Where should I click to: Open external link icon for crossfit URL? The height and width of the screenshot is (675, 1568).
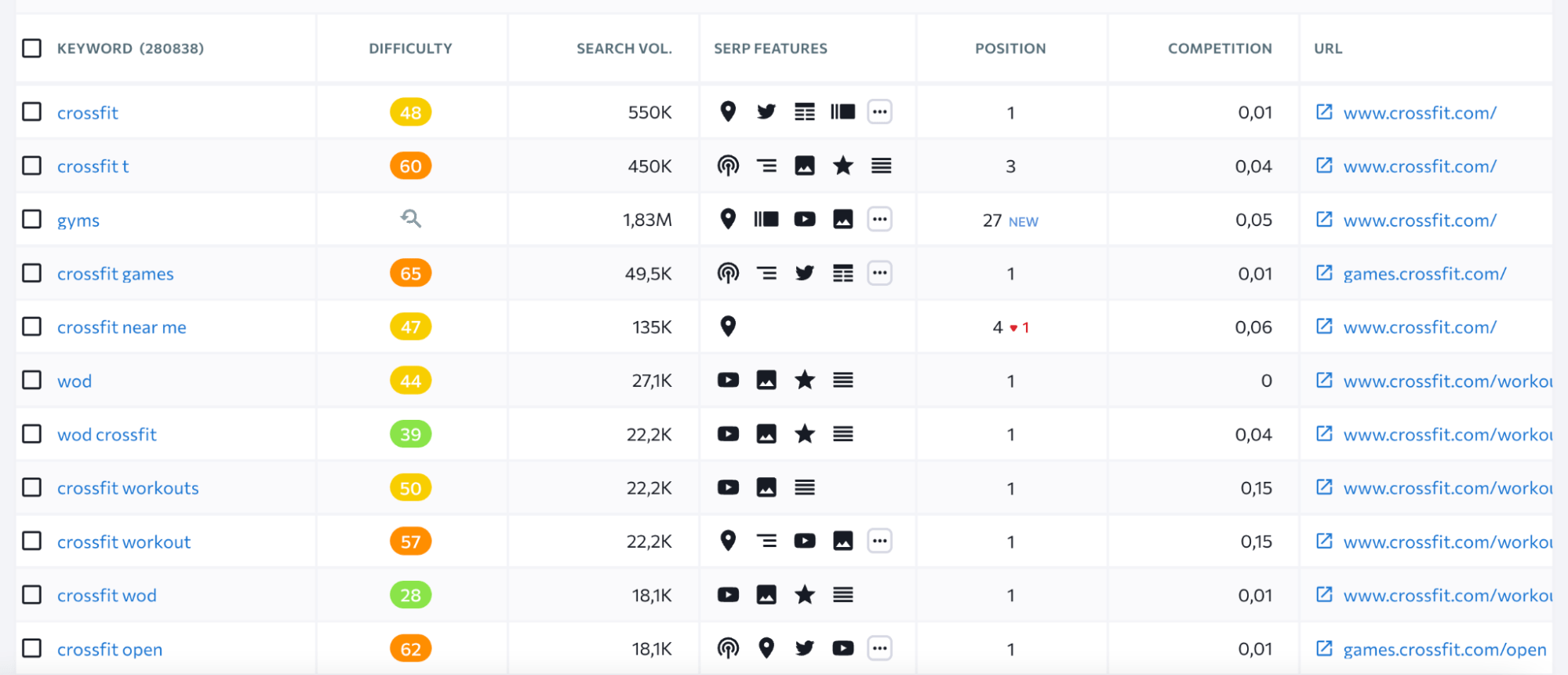pyautogui.click(x=1324, y=112)
